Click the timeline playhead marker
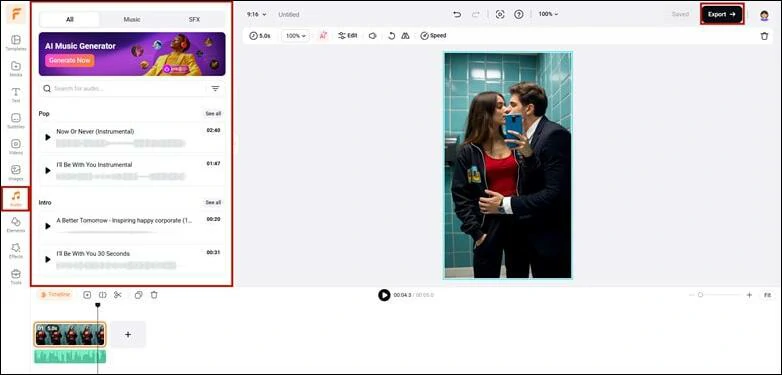Image resolution: width=782 pixels, height=375 pixels. tap(98, 305)
